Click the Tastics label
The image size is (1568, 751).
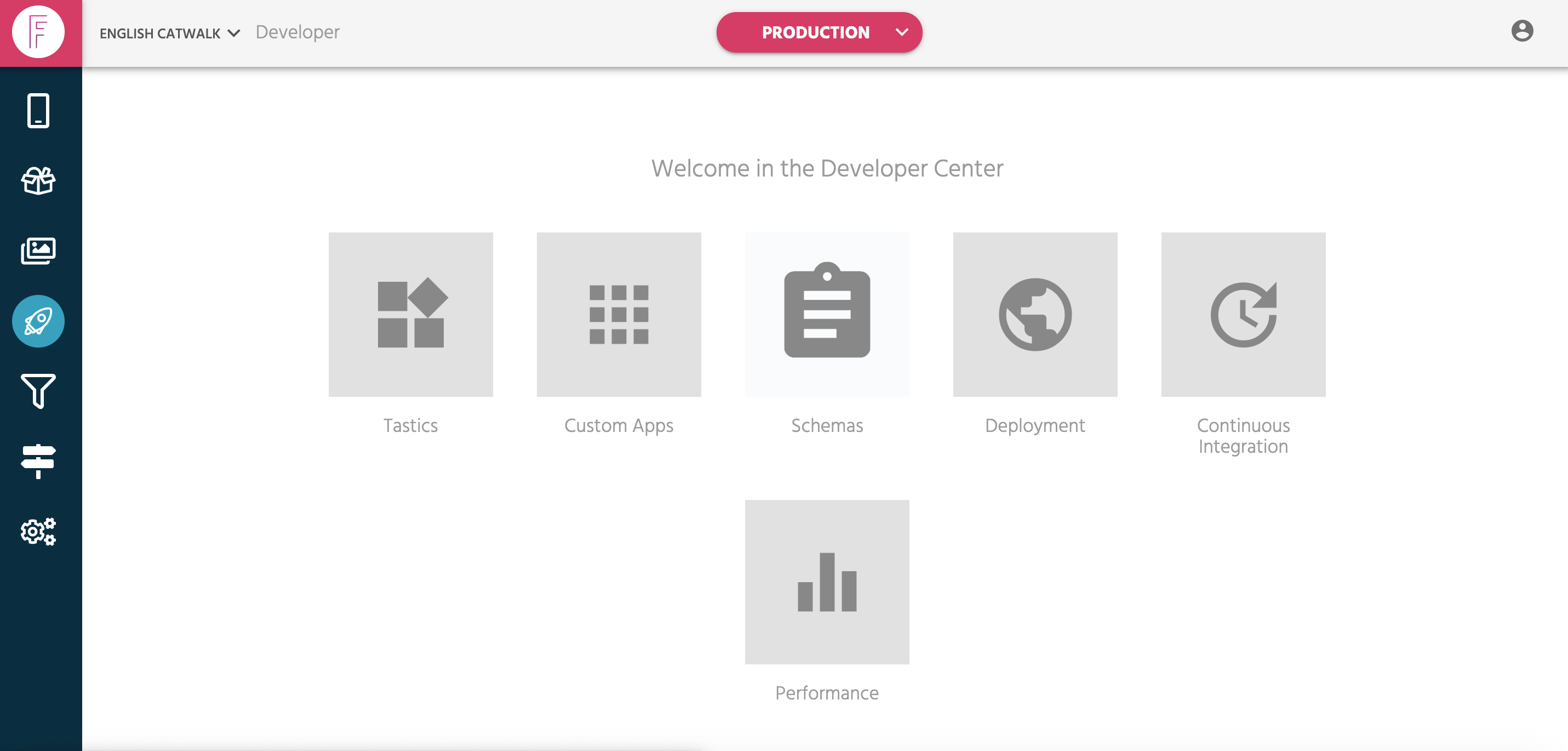(x=411, y=425)
